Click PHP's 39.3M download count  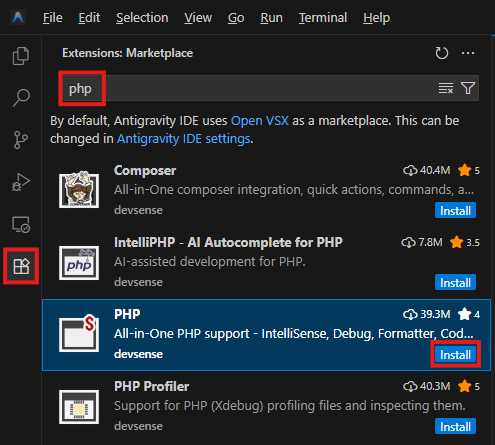point(427,314)
